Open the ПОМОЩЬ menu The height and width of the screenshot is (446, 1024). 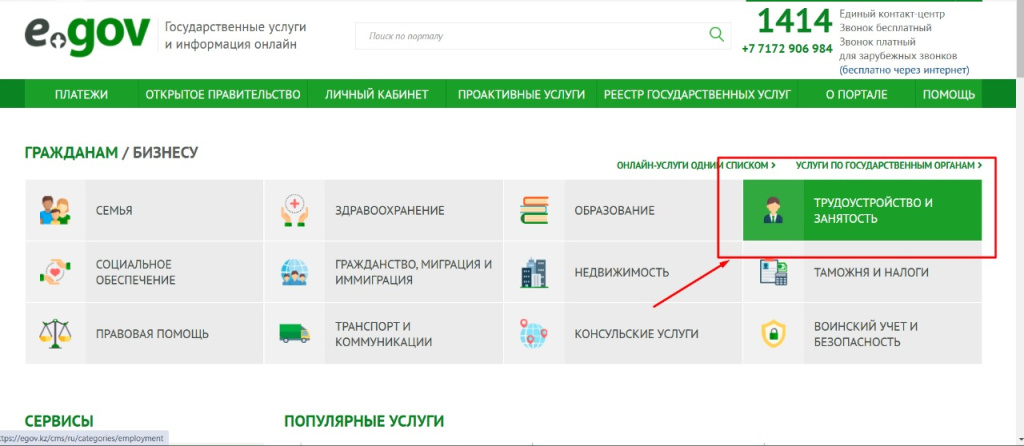point(948,95)
